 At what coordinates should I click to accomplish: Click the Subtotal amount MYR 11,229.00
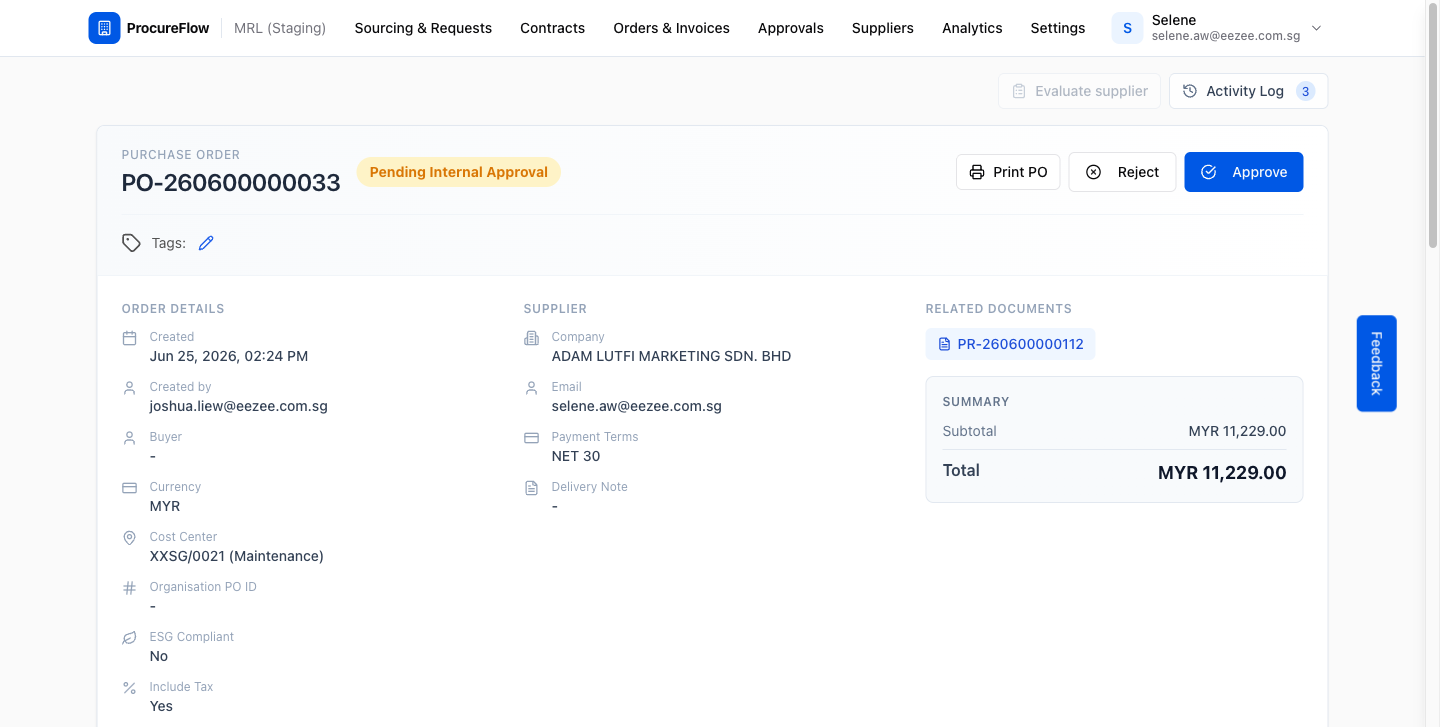coord(1237,431)
